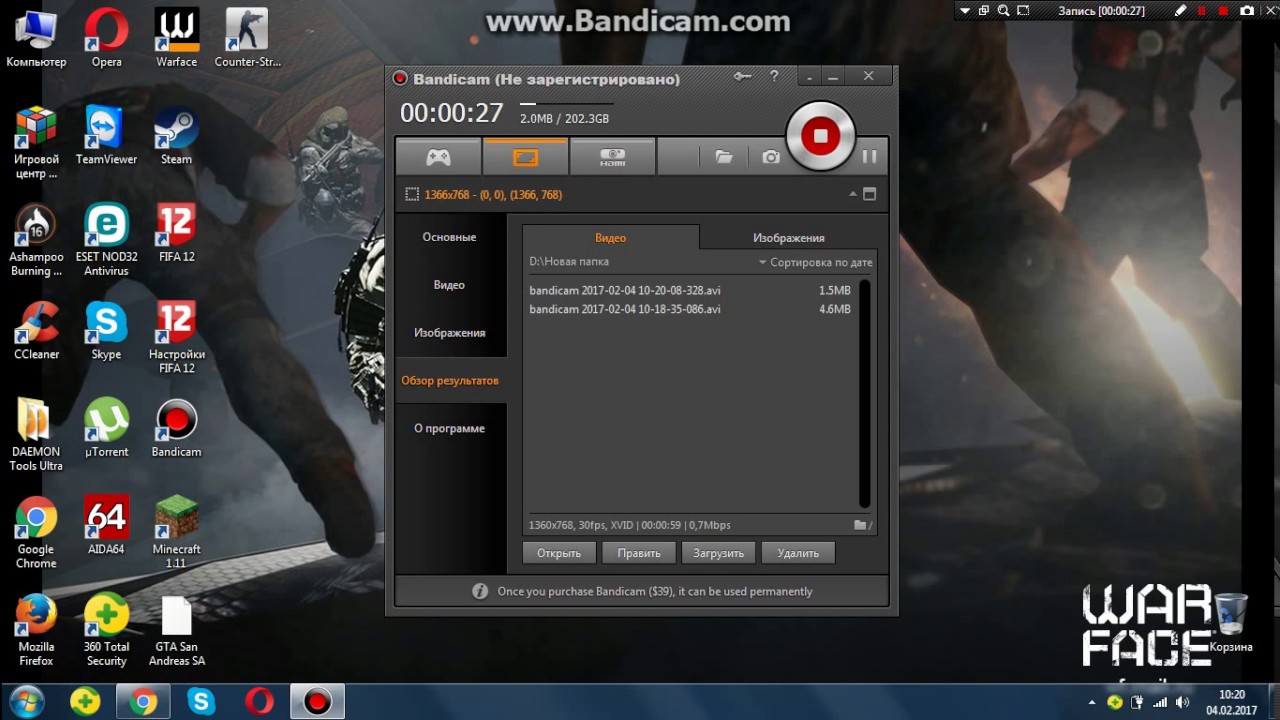Open GTA San Andreas SA desktop file

point(177,630)
